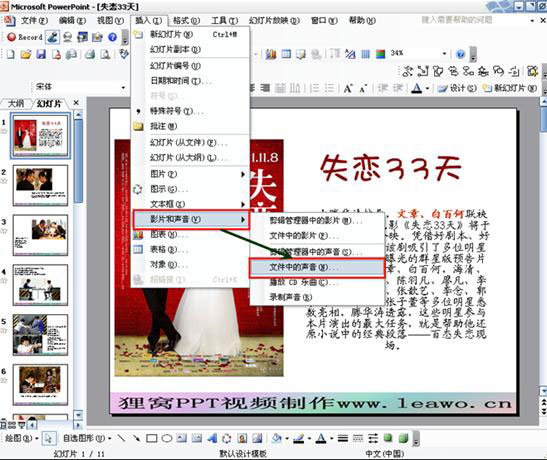Image resolution: width=547 pixels, height=460 pixels.
Task: Expand font color dropdown arrow in formatting toolbar
Action: pyautogui.click(x=427, y=89)
